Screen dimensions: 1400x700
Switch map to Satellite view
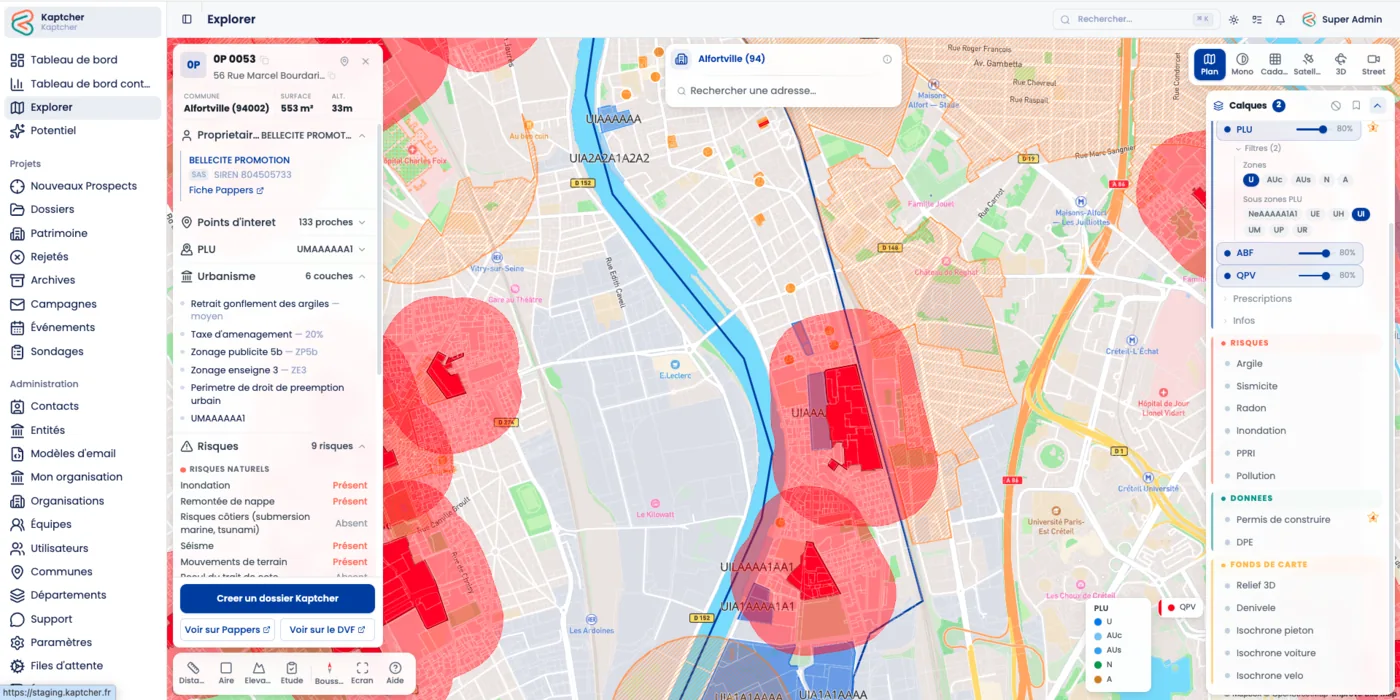[1307, 64]
